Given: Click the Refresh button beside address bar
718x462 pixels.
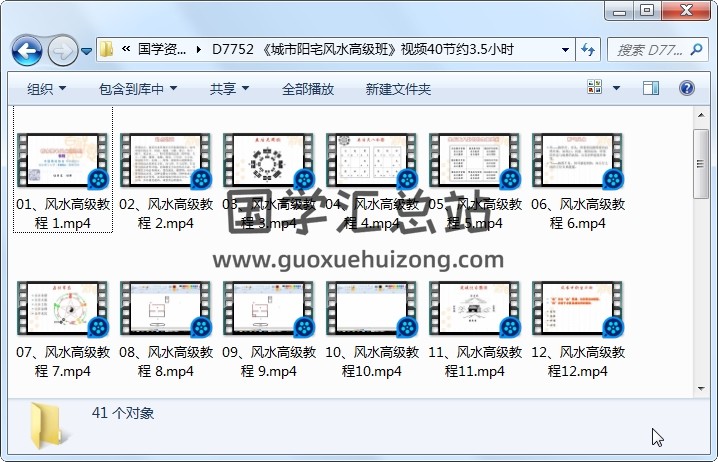Looking at the screenshot, I should (x=588, y=49).
